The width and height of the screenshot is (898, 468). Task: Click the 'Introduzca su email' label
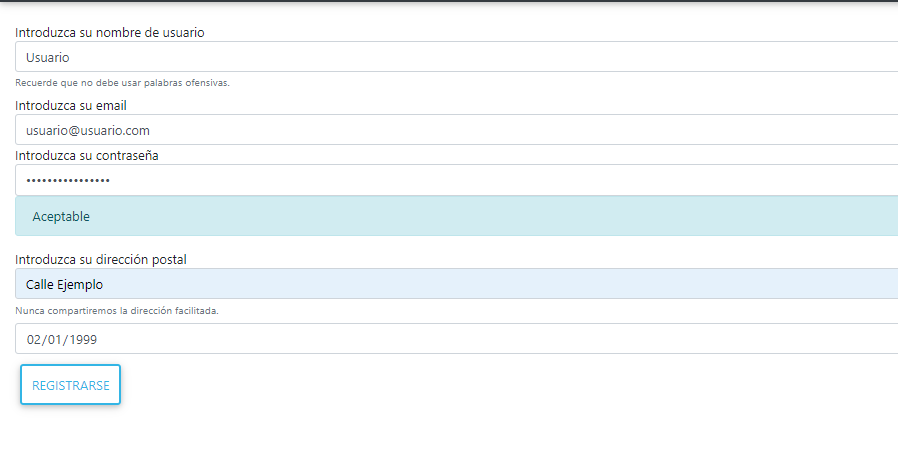71,105
